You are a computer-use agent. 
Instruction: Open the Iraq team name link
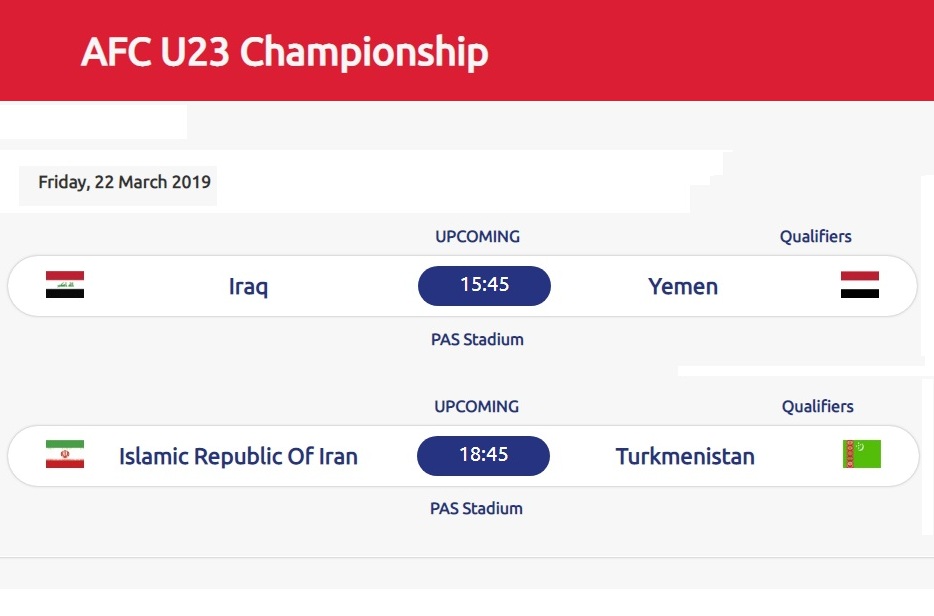[x=248, y=287]
